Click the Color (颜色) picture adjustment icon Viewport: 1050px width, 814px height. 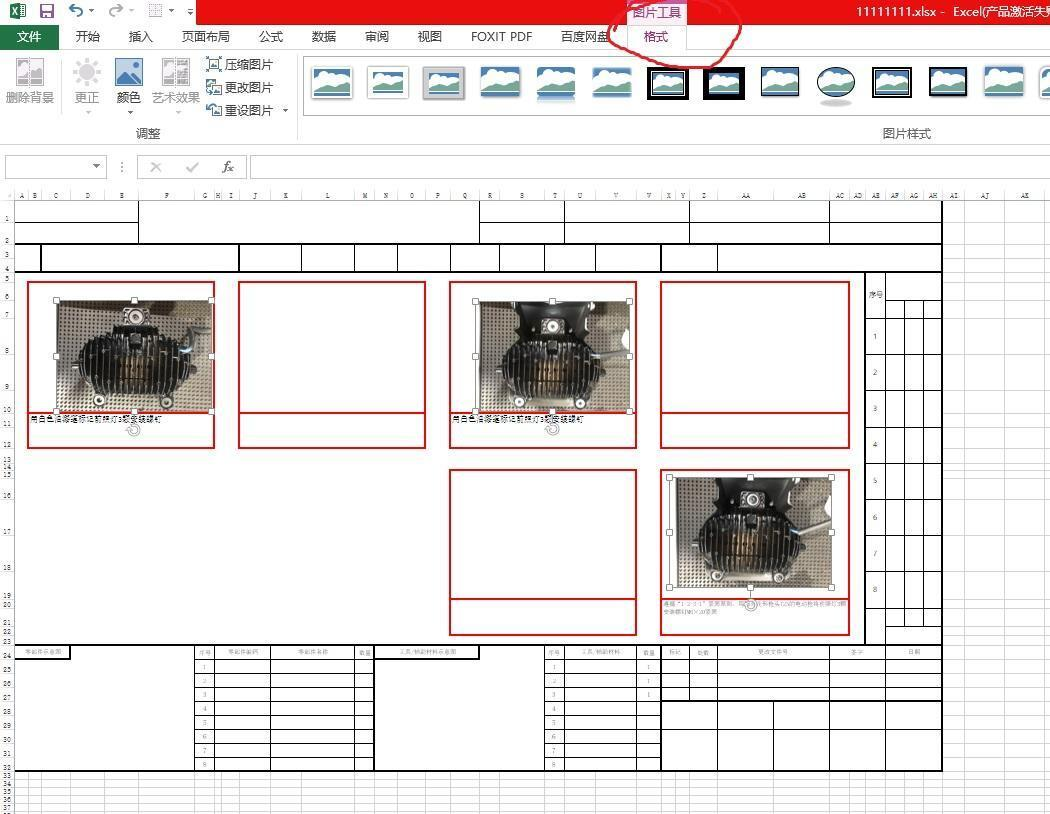pos(128,81)
